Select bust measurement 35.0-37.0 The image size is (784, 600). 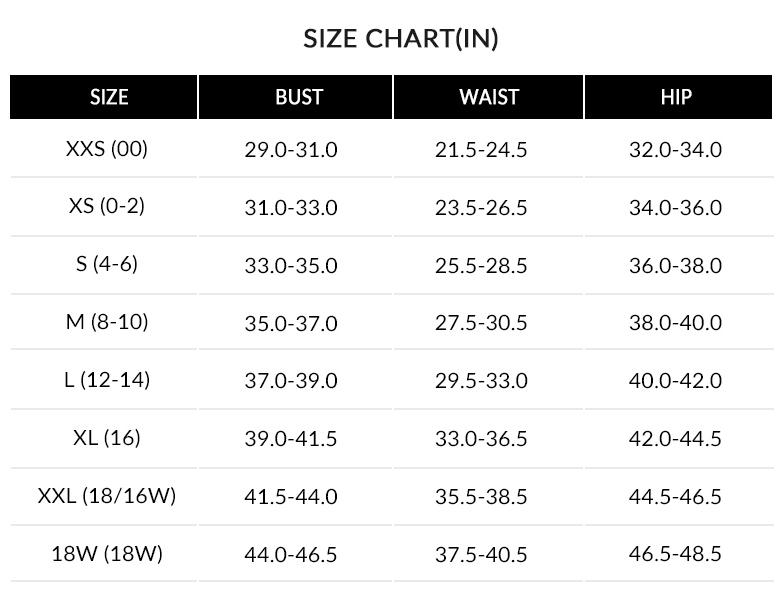tap(291, 323)
